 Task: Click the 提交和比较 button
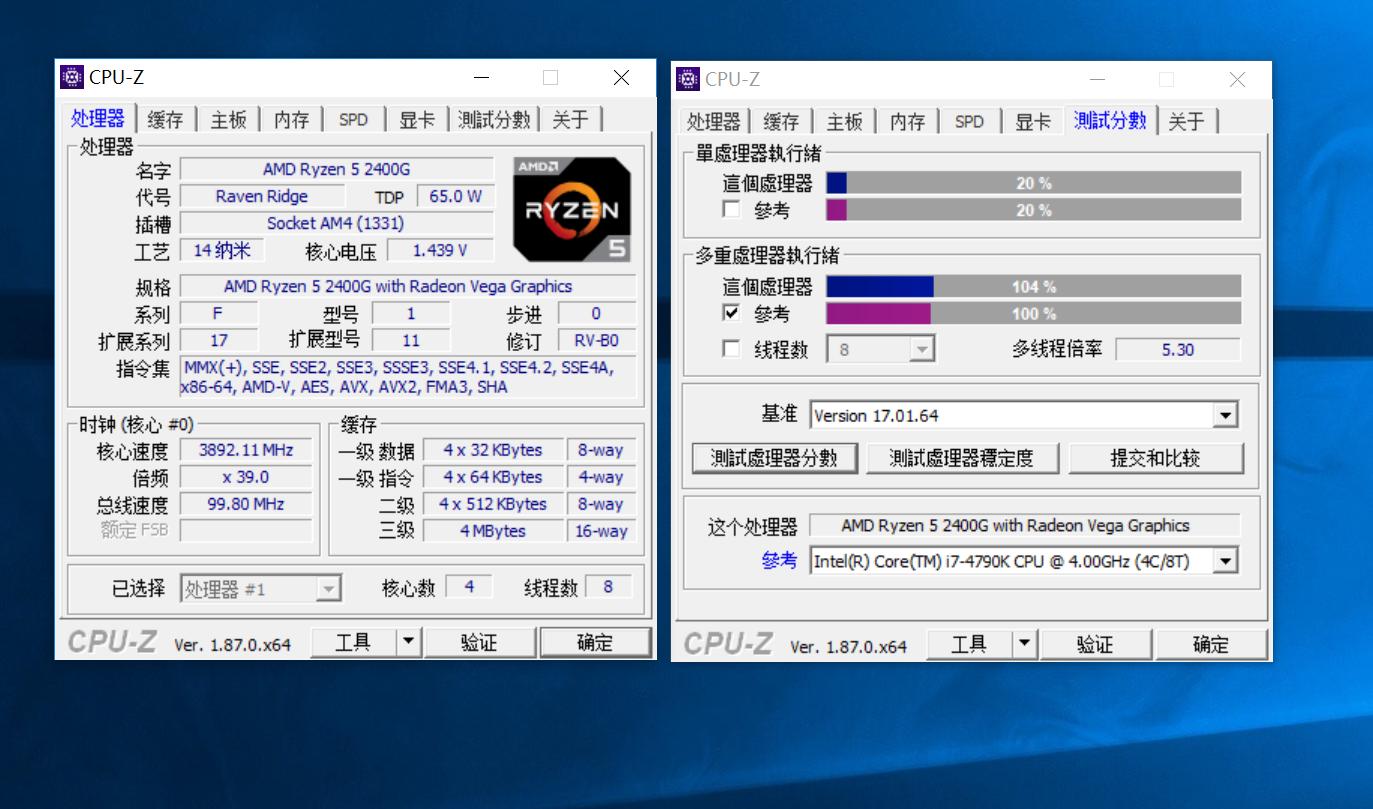coord(1157,457)
